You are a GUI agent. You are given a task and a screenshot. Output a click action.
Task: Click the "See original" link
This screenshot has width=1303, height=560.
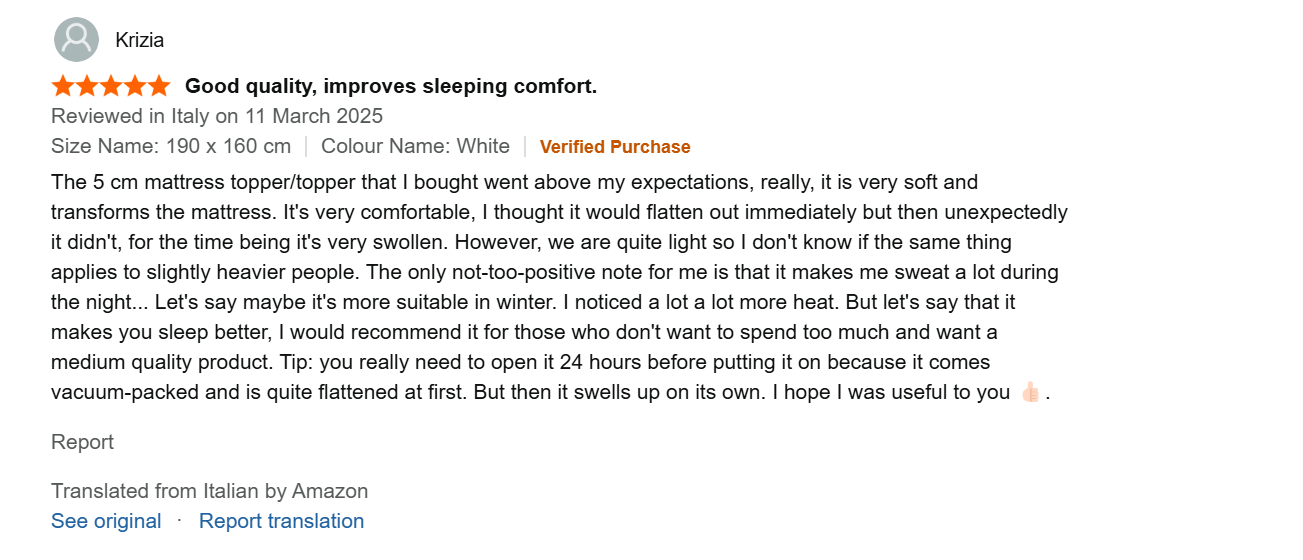[106, 521]
